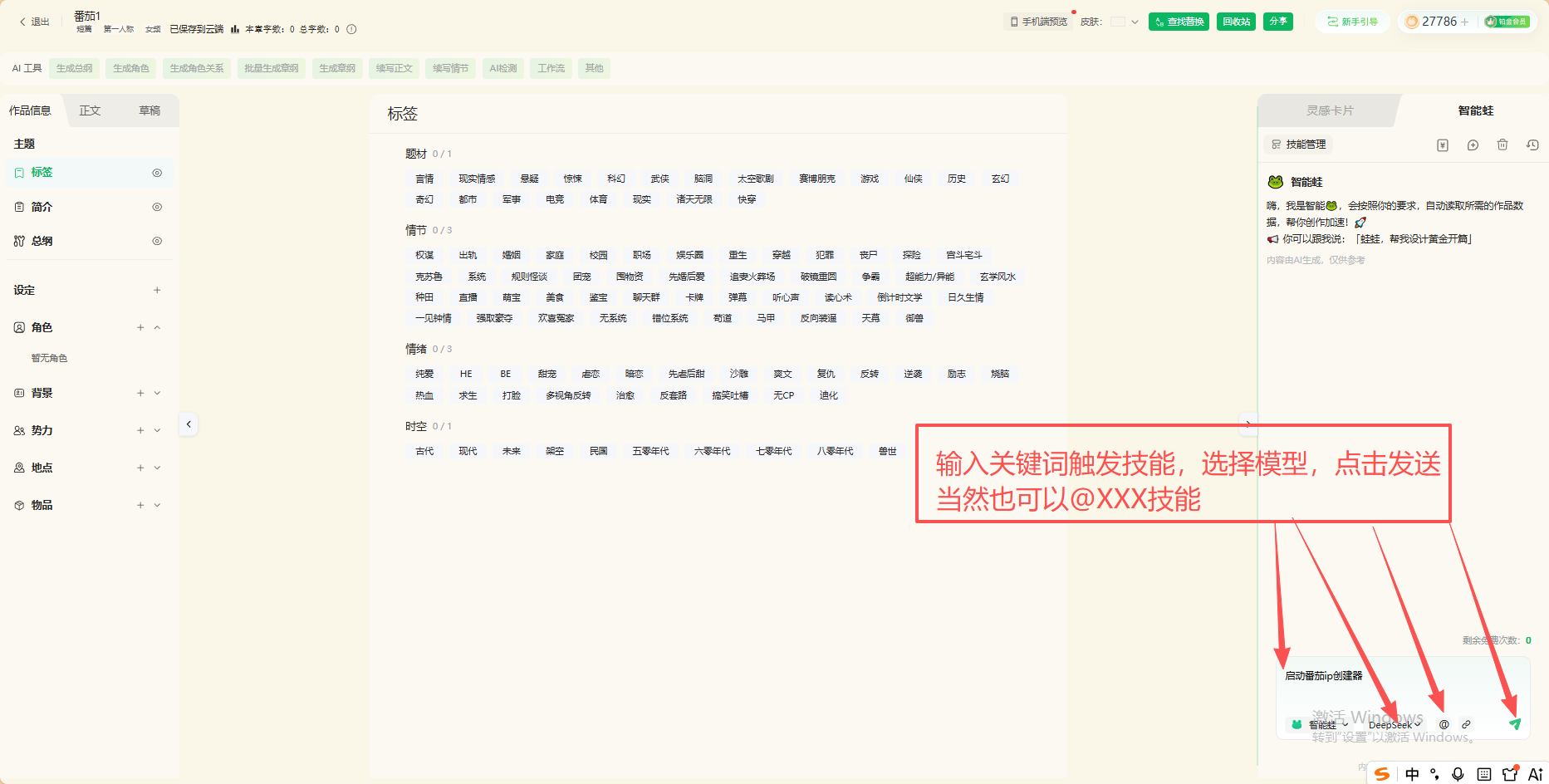
Task: Add a new 角色 with the plus icon
Action: [140, 327]
